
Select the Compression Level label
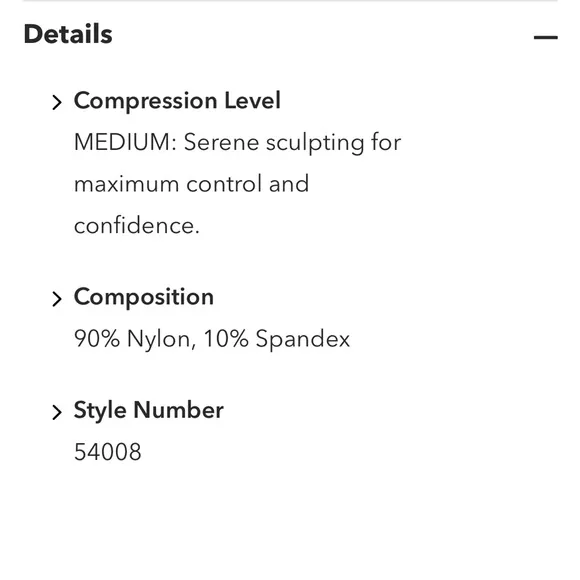pyautogui.click(x=177, y=101)
